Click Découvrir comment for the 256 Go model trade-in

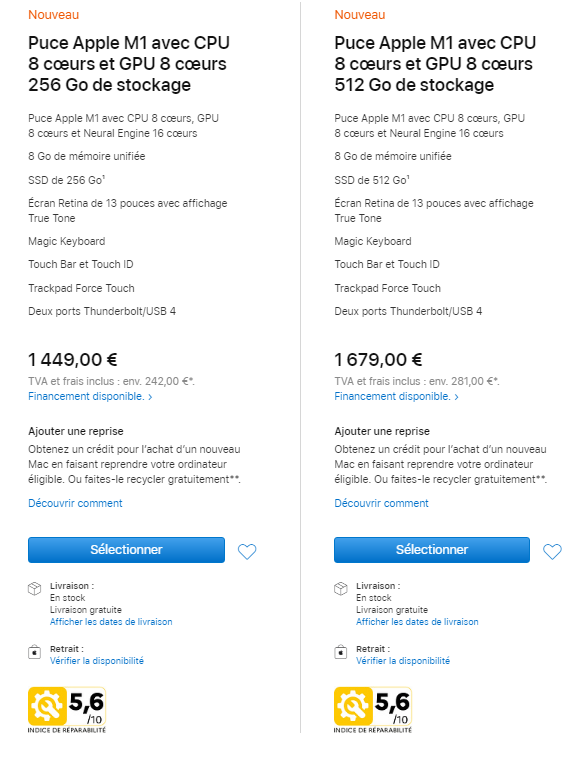pyautogui.click(x=75, y=503)
